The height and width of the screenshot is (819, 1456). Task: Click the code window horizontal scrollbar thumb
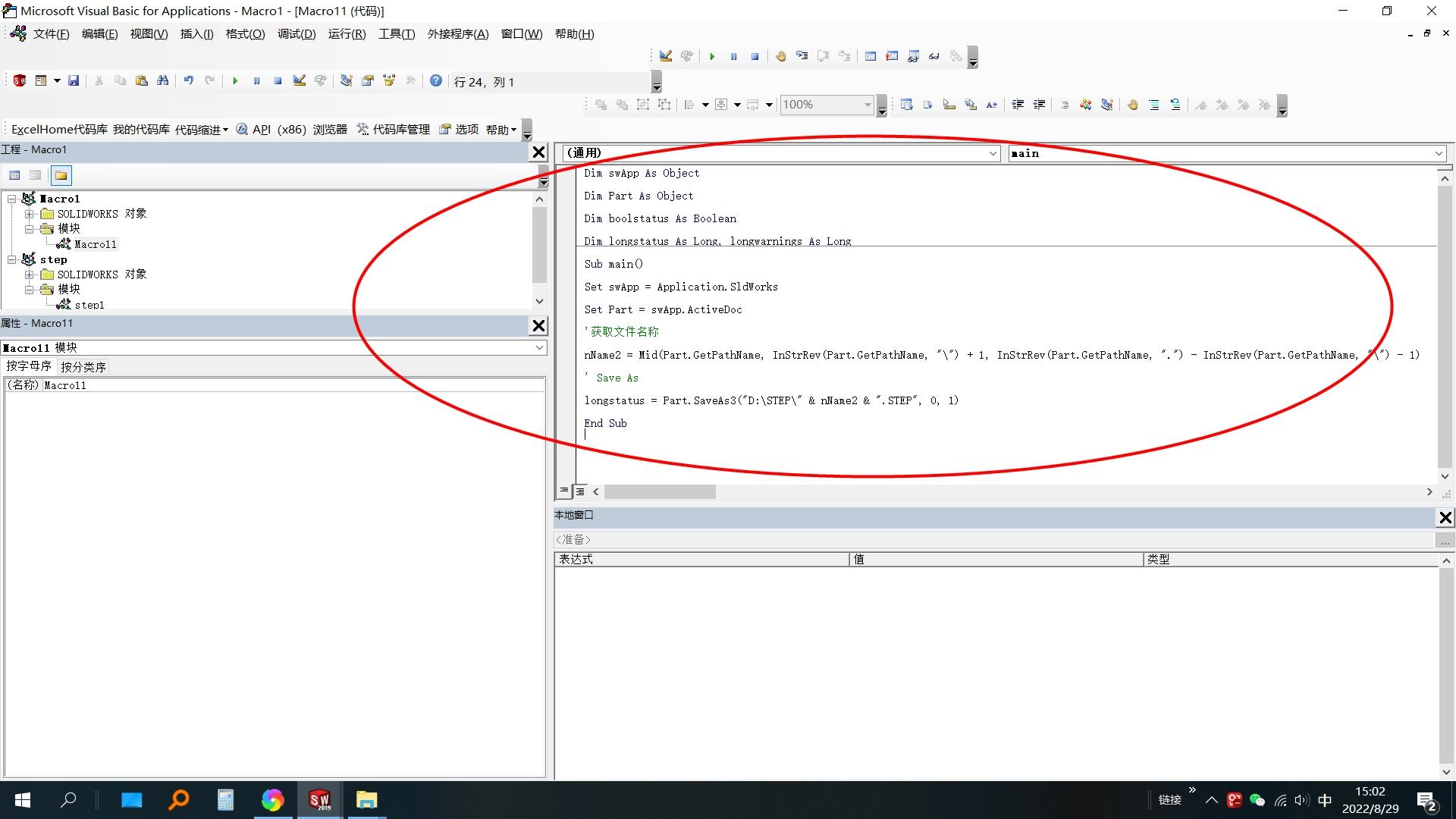[x=660, y=492]
